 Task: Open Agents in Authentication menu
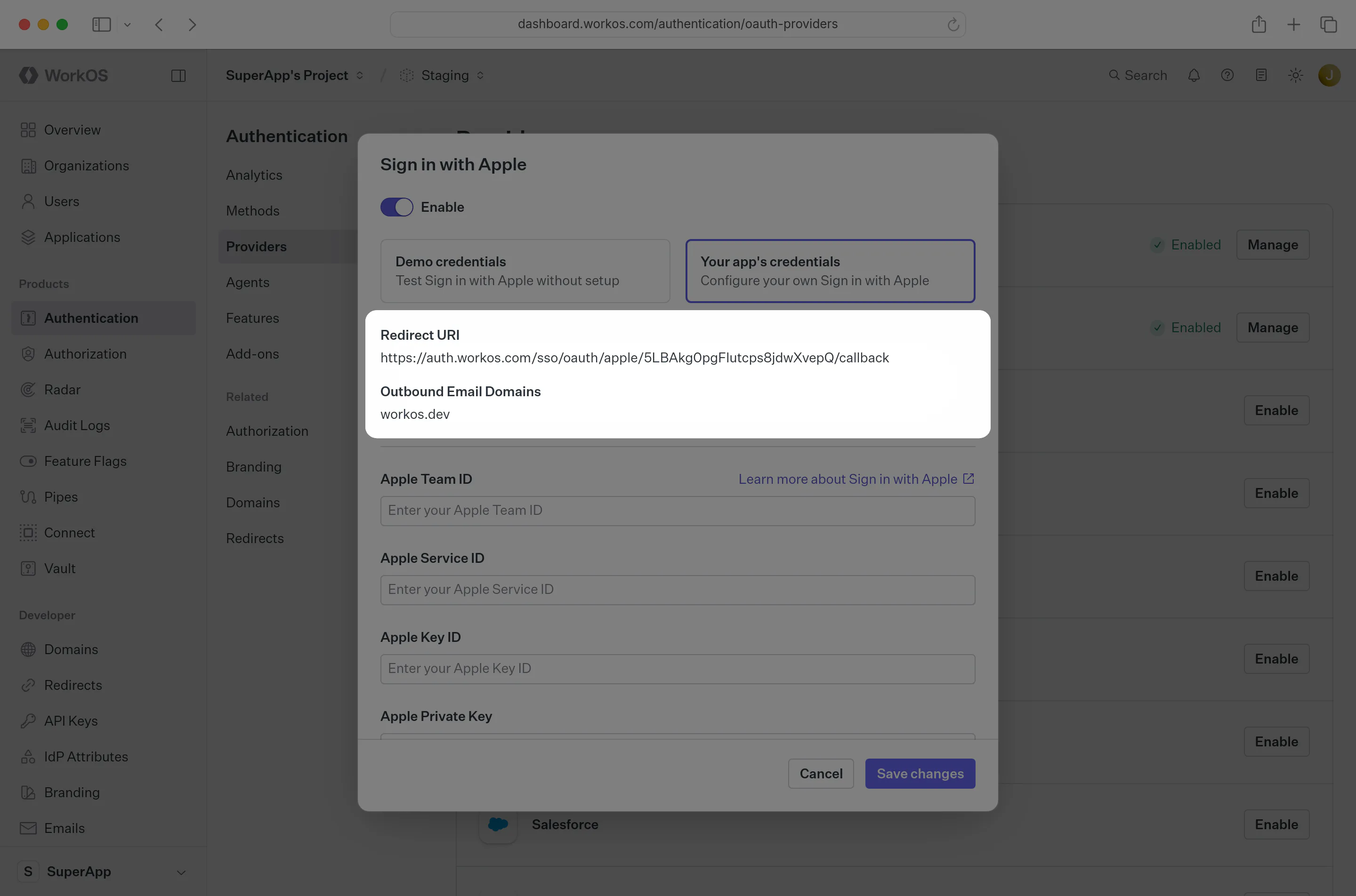(248, 282)
